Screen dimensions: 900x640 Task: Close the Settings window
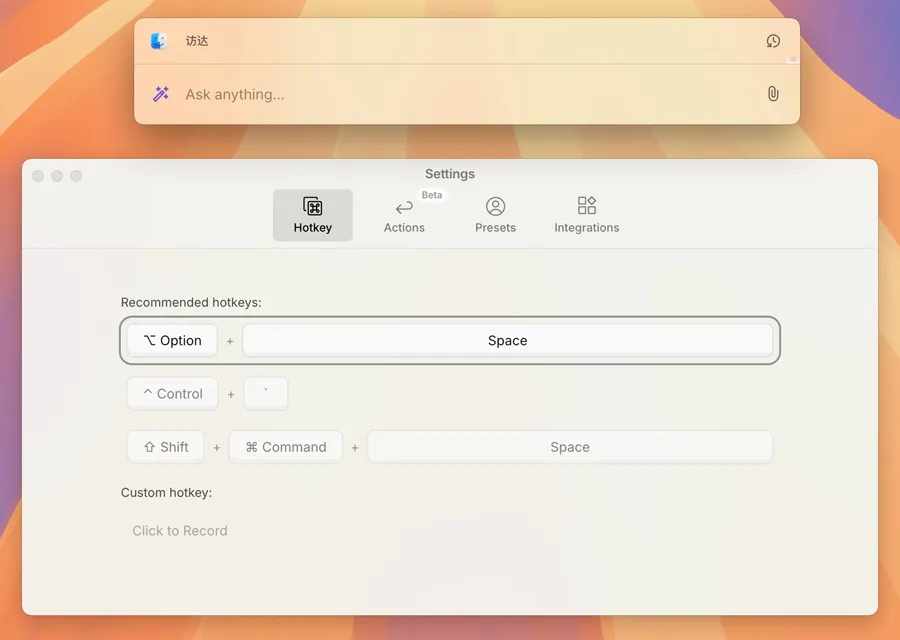38,176
